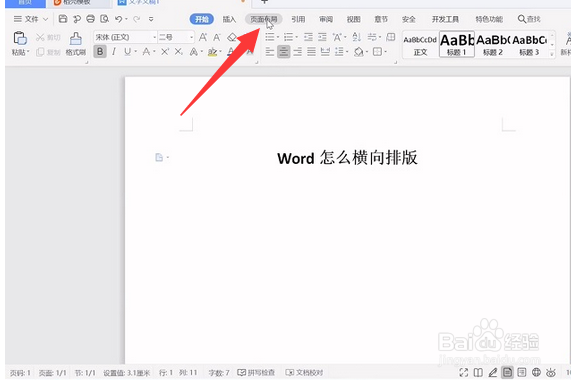Click the document title text 'Word 怎么横向排版'
571x380 pixels.
click(x=347, y=158)
